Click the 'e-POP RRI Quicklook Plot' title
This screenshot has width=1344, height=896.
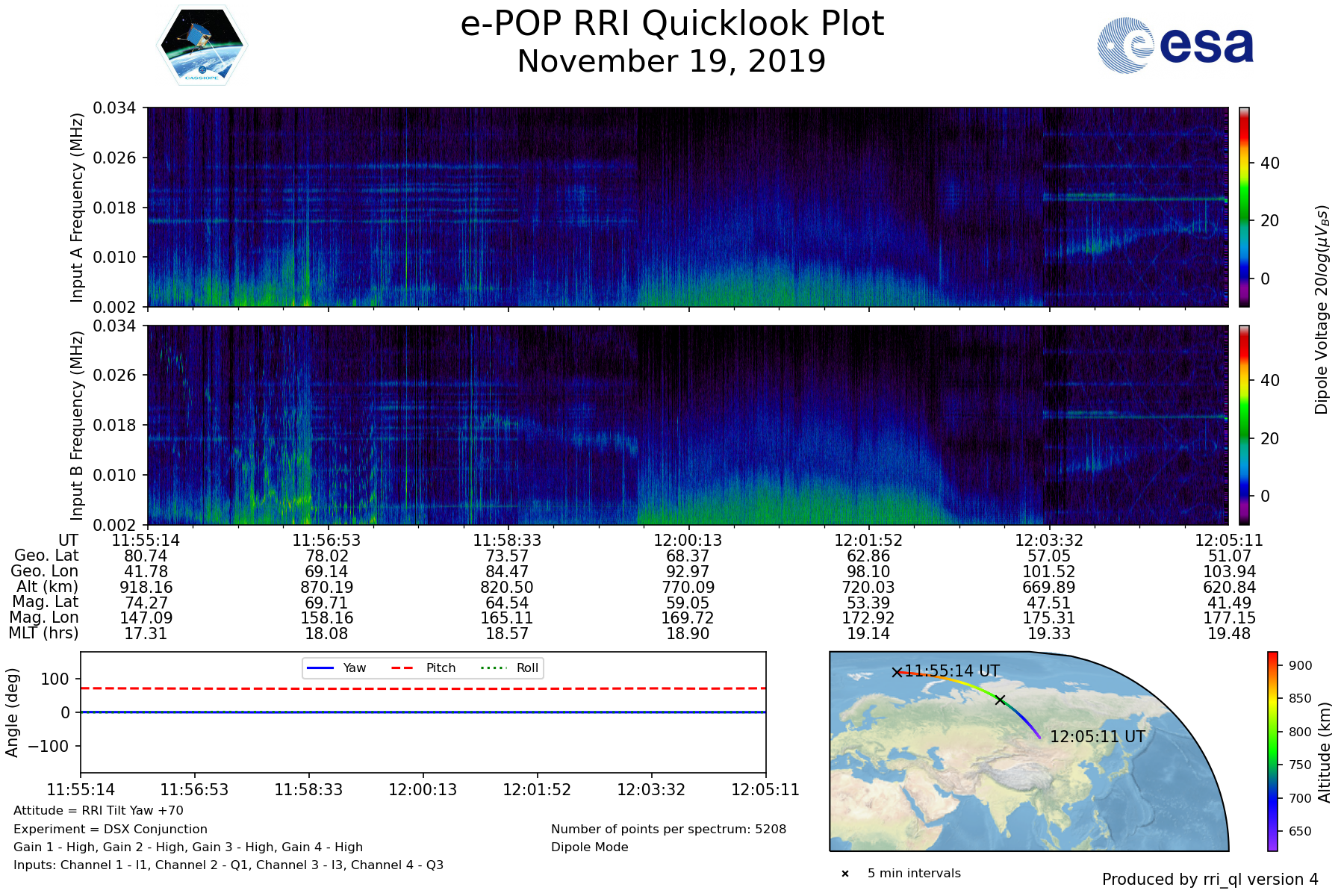(x=672, y=24)
